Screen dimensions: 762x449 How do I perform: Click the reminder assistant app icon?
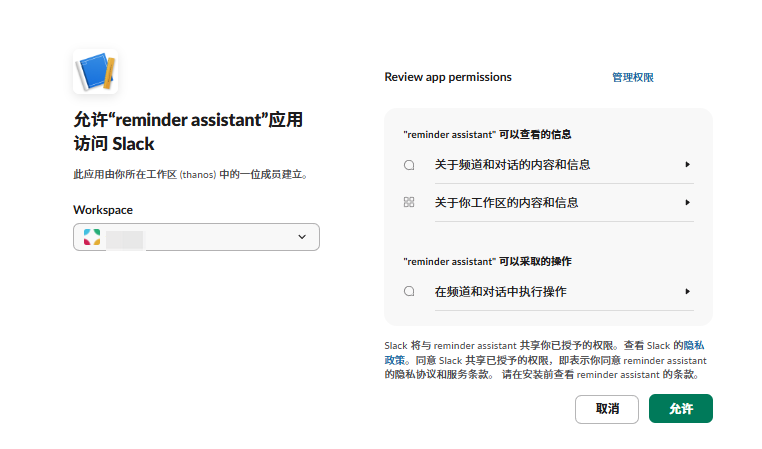(x=95, y=71)
